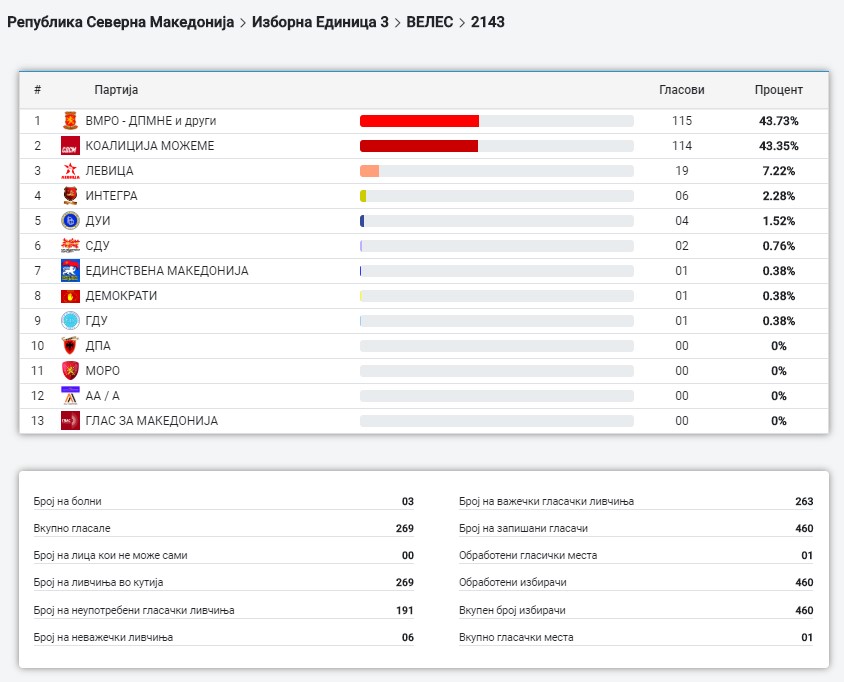The width and height of the screenshot is (844, 682).
Task: Select the ЕДИНСТВЕНА МАКЕДОНИЈА party logo
Action: pos(70,271)
